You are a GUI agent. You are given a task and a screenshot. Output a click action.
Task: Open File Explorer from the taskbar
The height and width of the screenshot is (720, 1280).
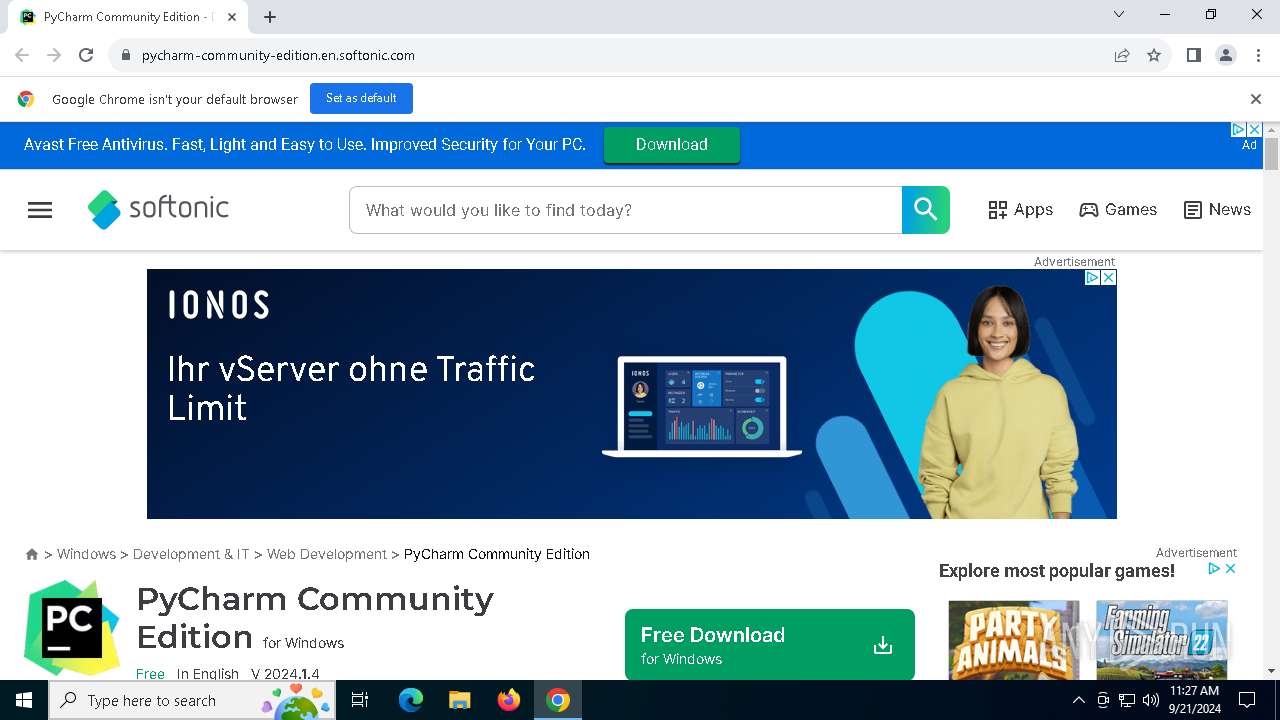point(460,700)
